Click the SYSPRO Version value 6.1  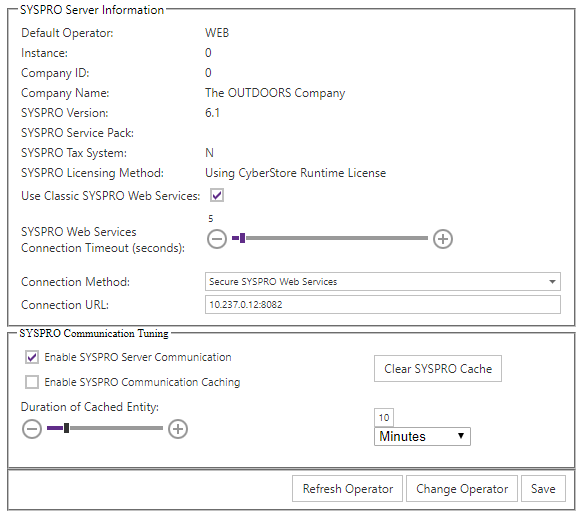[x=212, y=113]
